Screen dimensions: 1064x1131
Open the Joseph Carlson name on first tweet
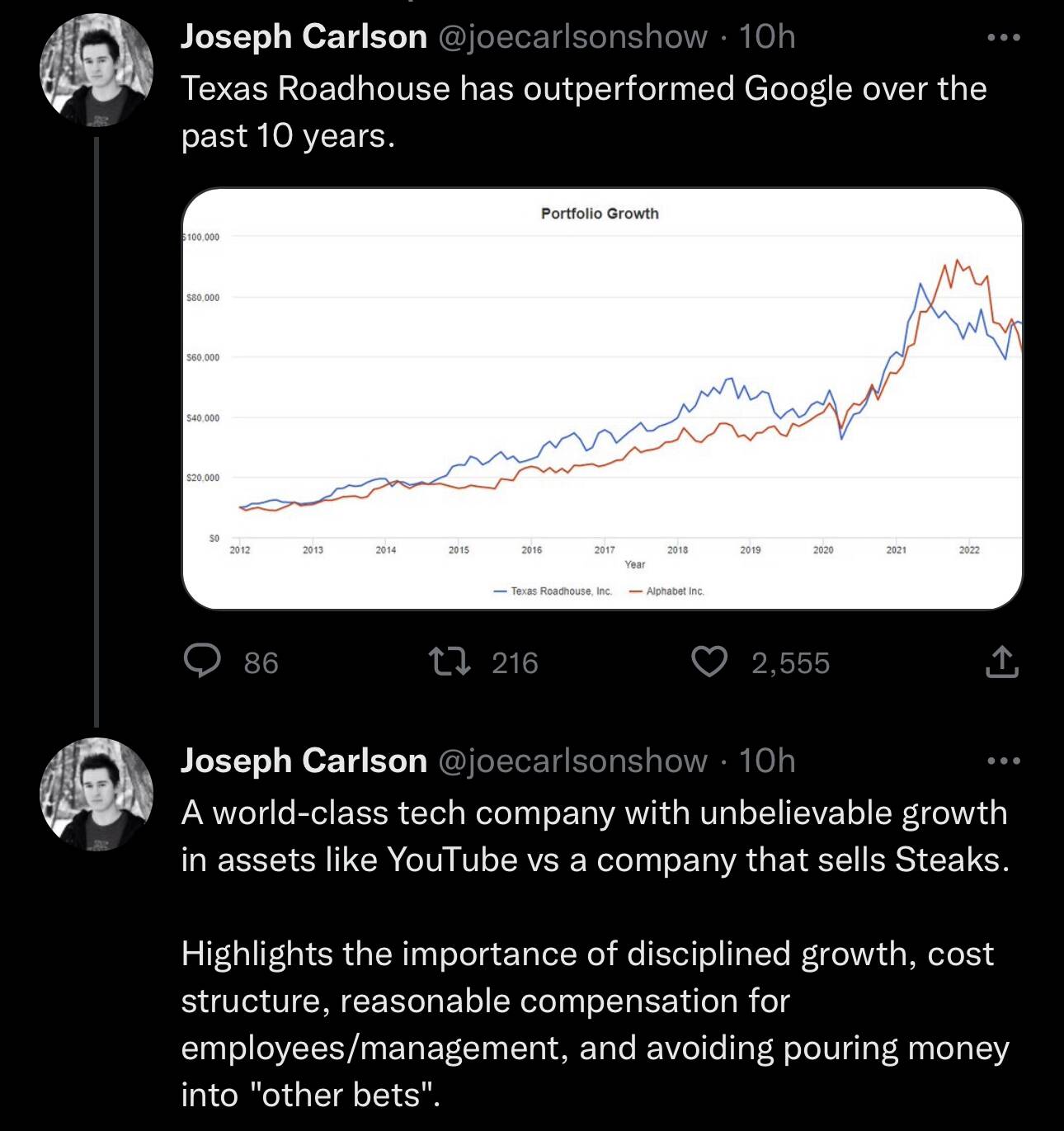(x=304, y=36)
